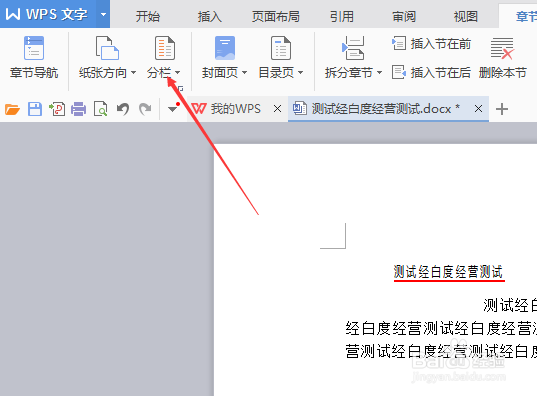The height and width of the screenshot is (396, 537).
Task: Switch to the 页面布局 ribbon tab
Action: 276,16
